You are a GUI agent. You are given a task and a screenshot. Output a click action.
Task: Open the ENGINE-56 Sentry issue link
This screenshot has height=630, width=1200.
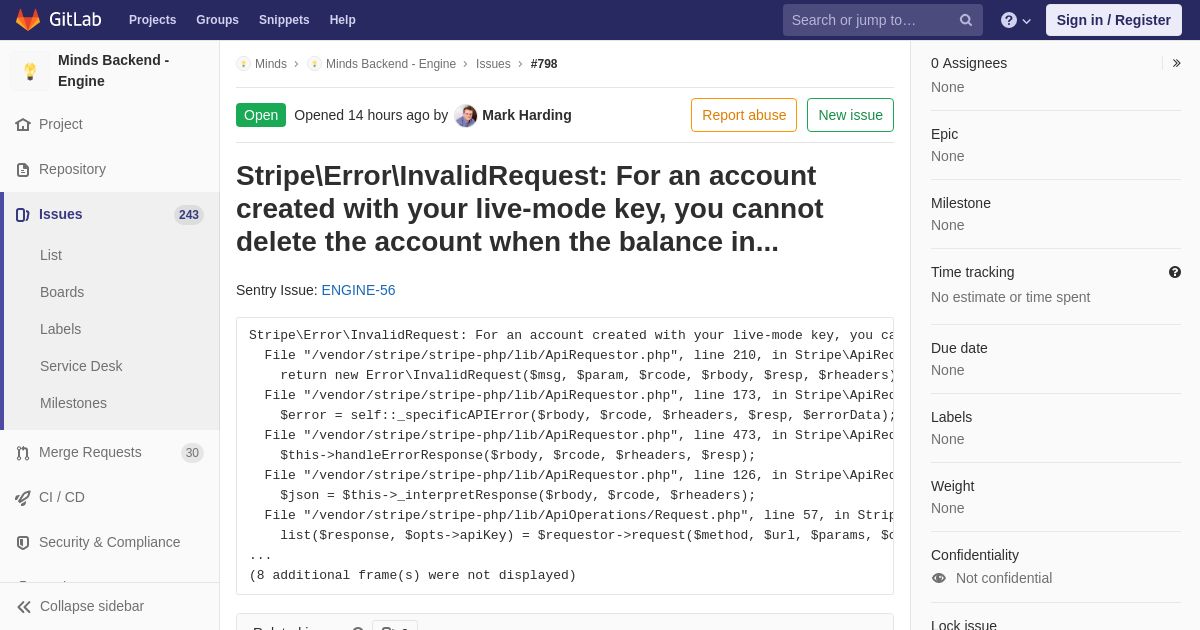(358, 290)
